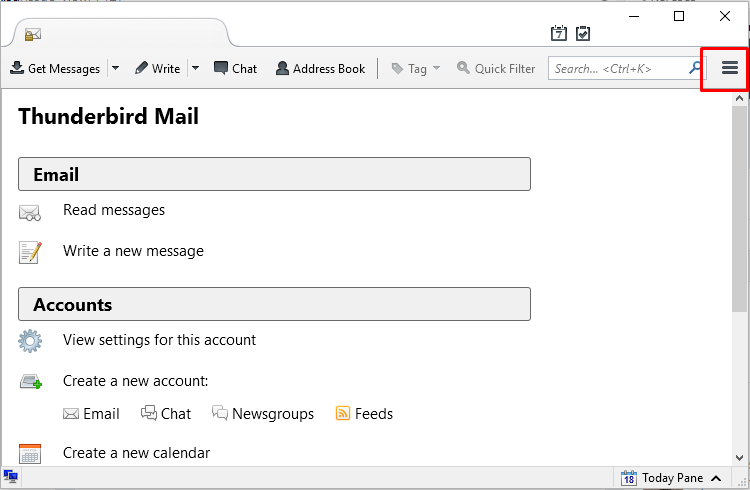Image resolution: width=750 pixels, height=490 pixels.
Task: Toggle the Today Pane
Action: coord(671,478)
